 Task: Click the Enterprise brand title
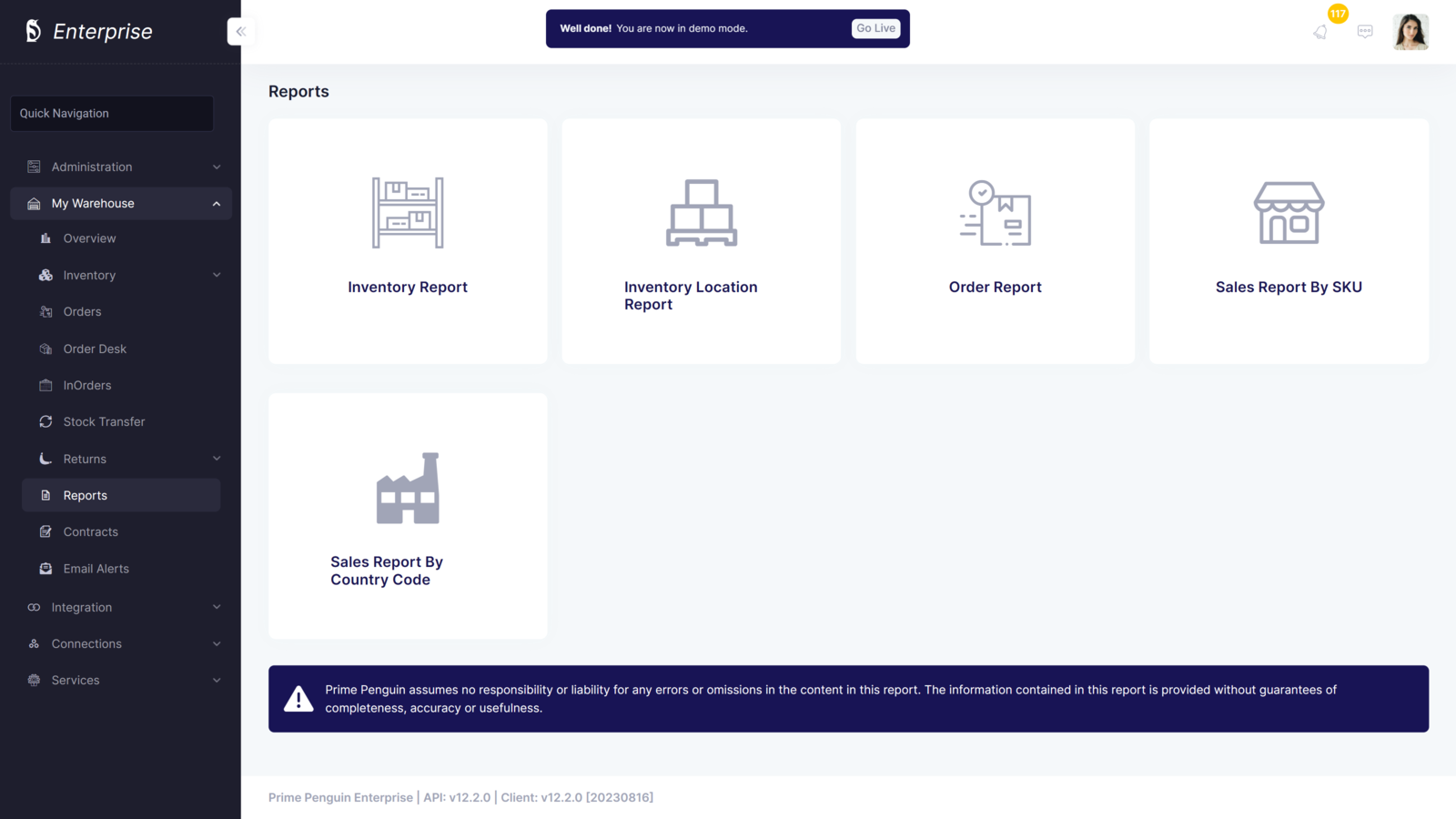[103, 32]
